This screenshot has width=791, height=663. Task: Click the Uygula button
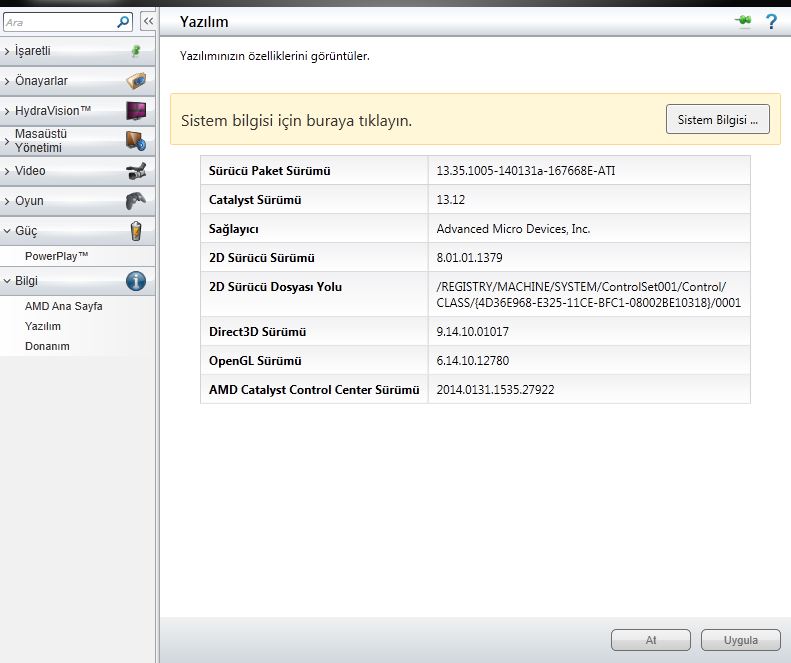tap(741, 640)
